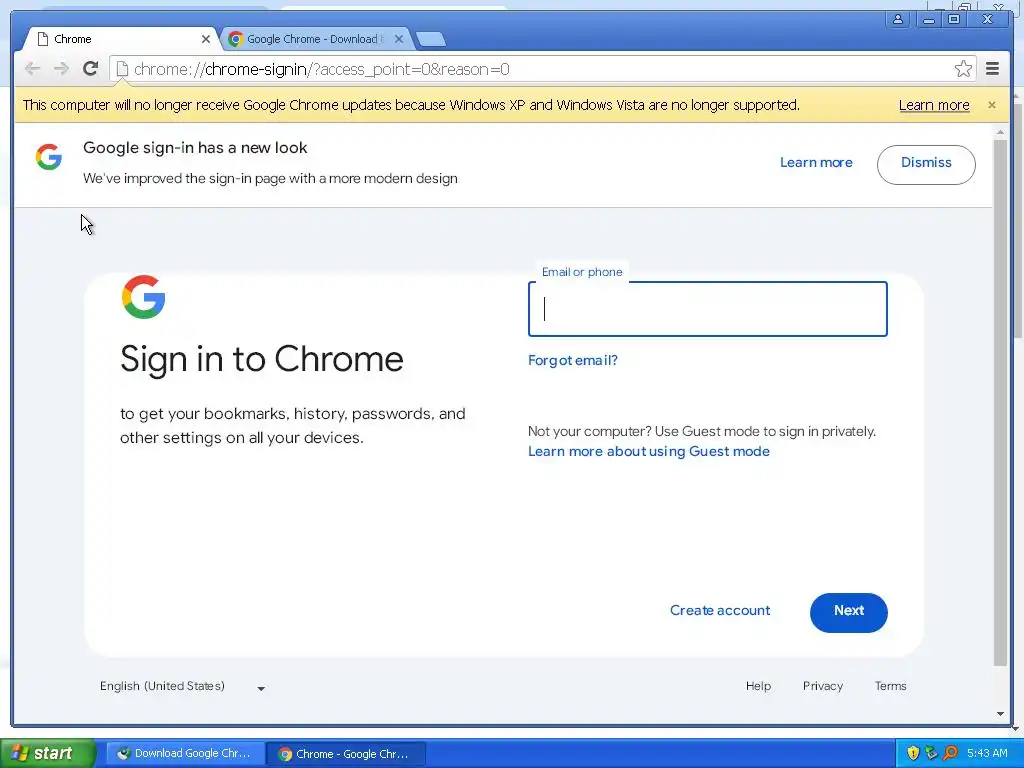Open a new tab
The image size is (1024, 768).
431,39
